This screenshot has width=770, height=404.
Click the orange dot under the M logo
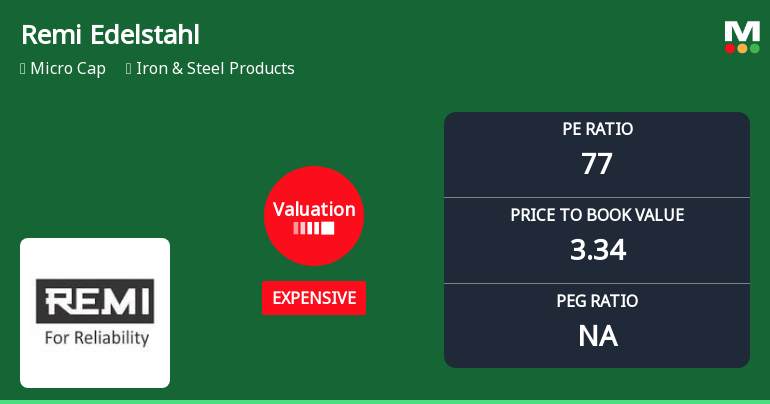[x=743, y=48]
